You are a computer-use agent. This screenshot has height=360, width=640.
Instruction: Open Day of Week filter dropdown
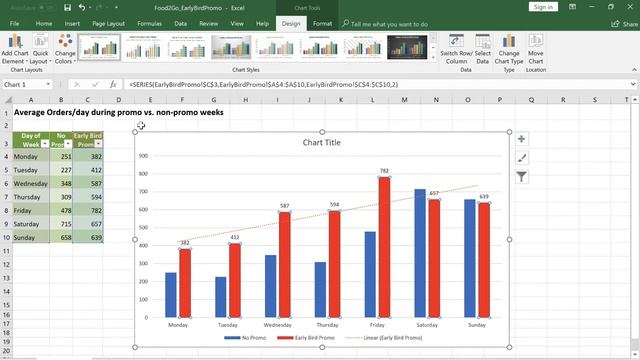click(44, 144)
